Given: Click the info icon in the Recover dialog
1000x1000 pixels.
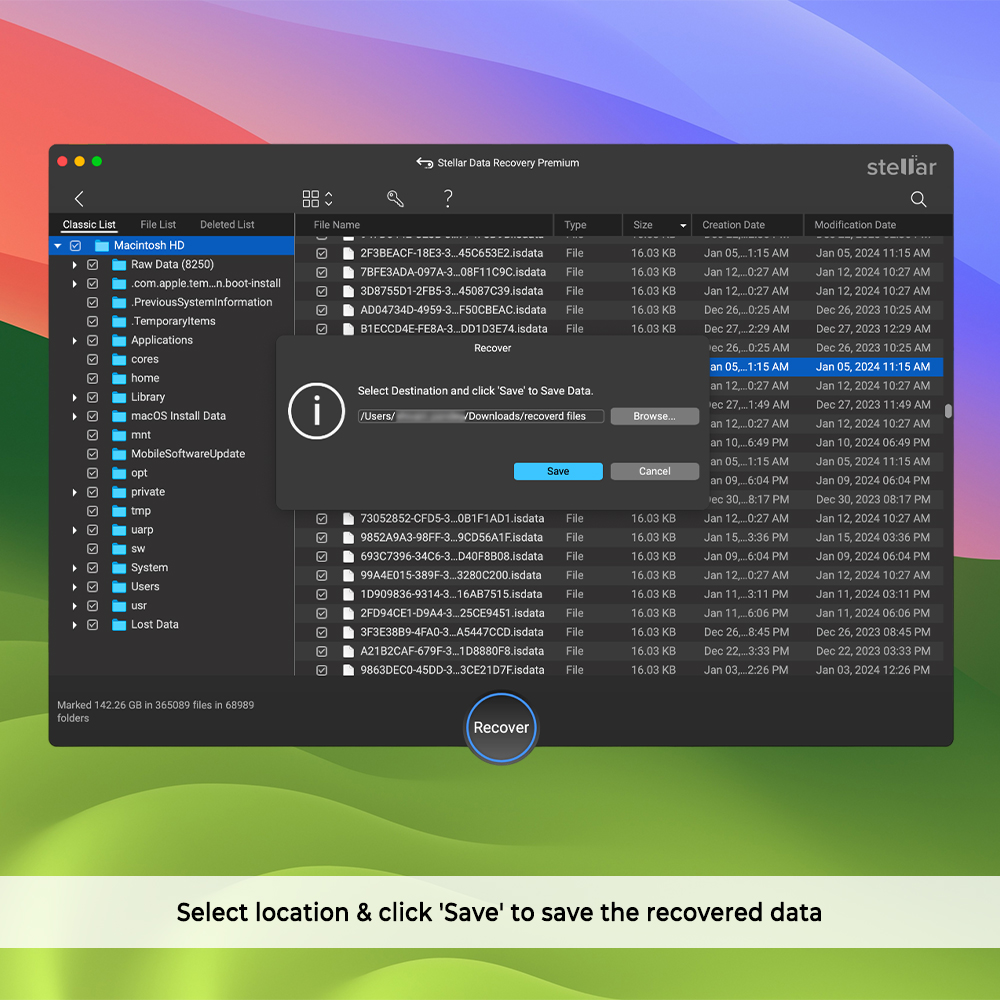Looking at the screenshot, I should (x=316, y=412).
